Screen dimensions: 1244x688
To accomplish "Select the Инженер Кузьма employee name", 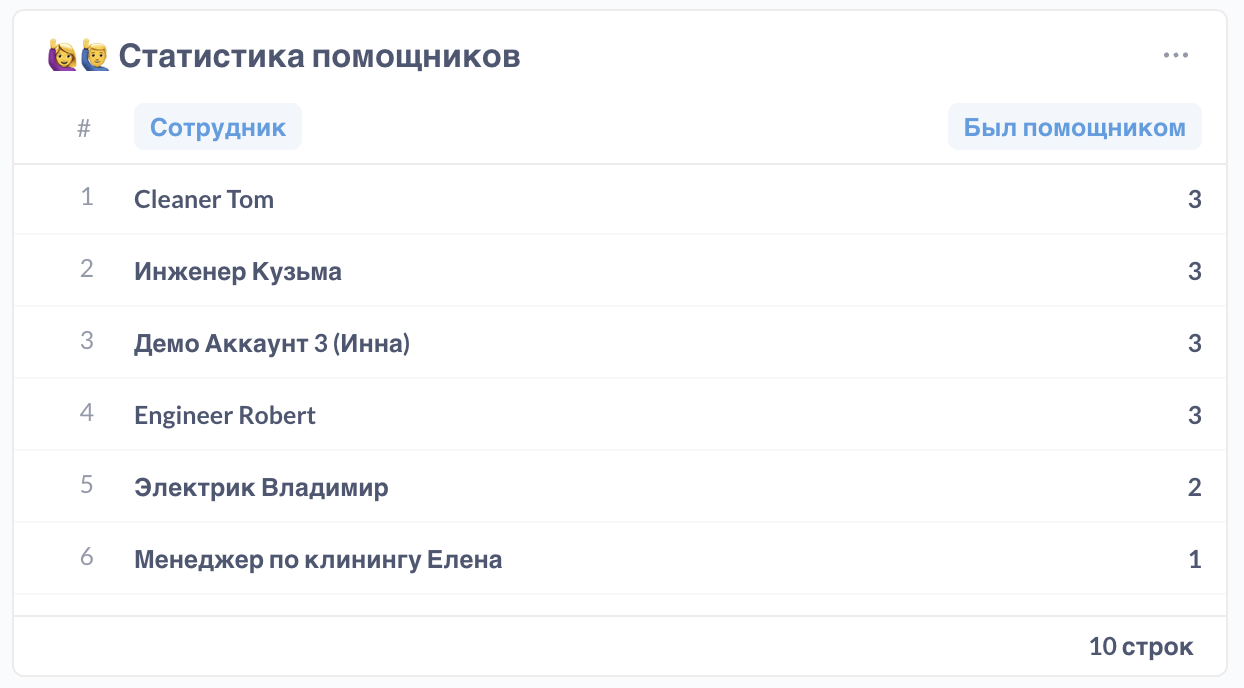I will (238, 271).
